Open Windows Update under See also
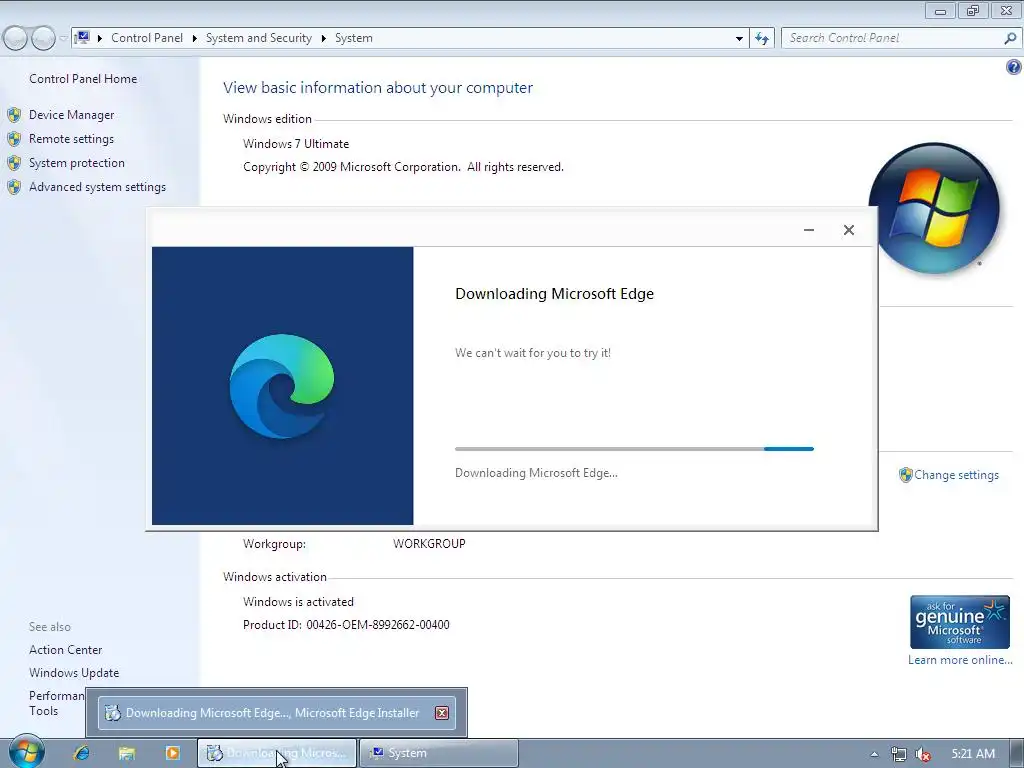Viewport: 1024px width, 768px height. point(74,673)
